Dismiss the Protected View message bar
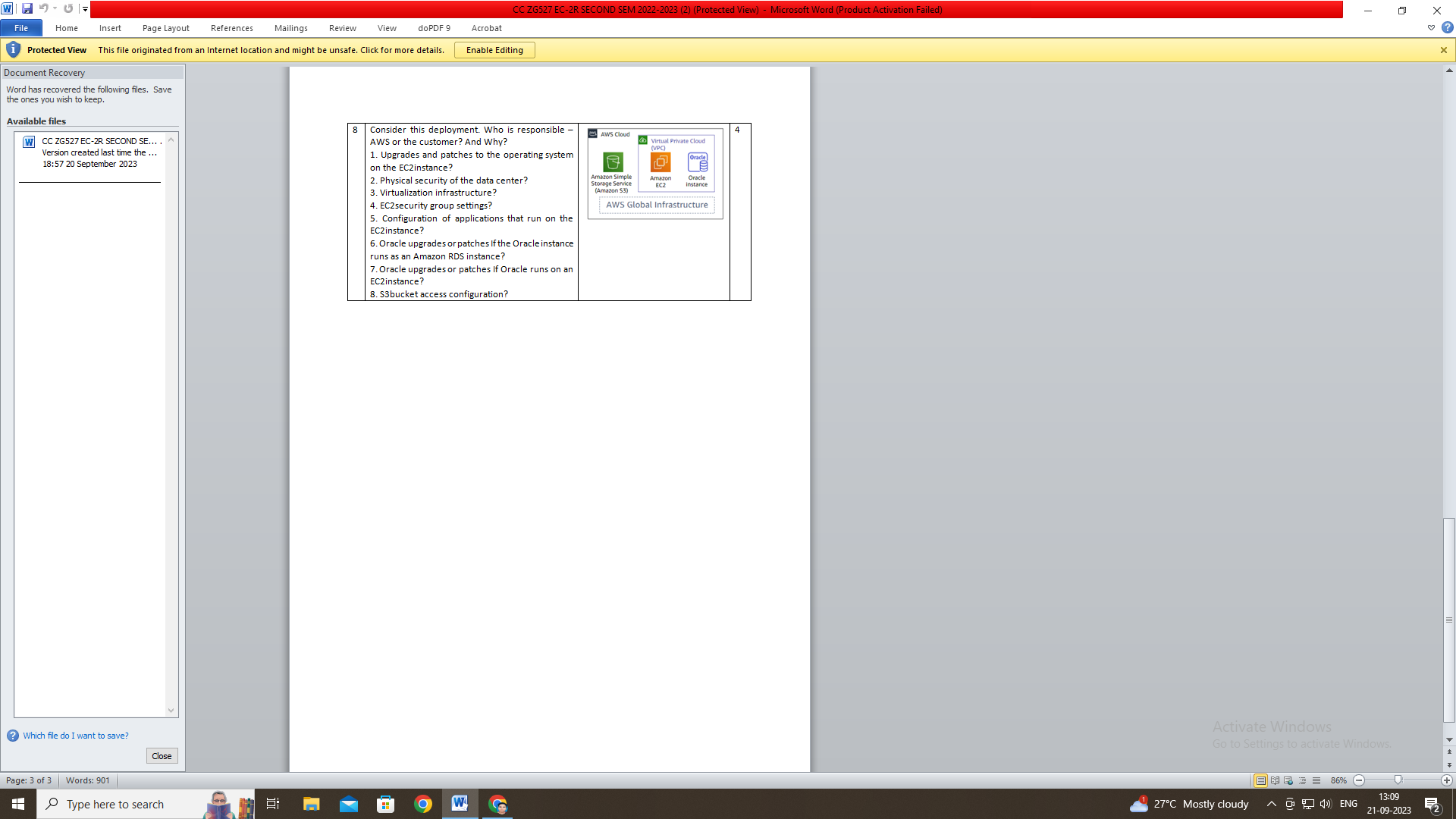The height and width of the screenshot is (819, 1456). (x=1443, y=50)
